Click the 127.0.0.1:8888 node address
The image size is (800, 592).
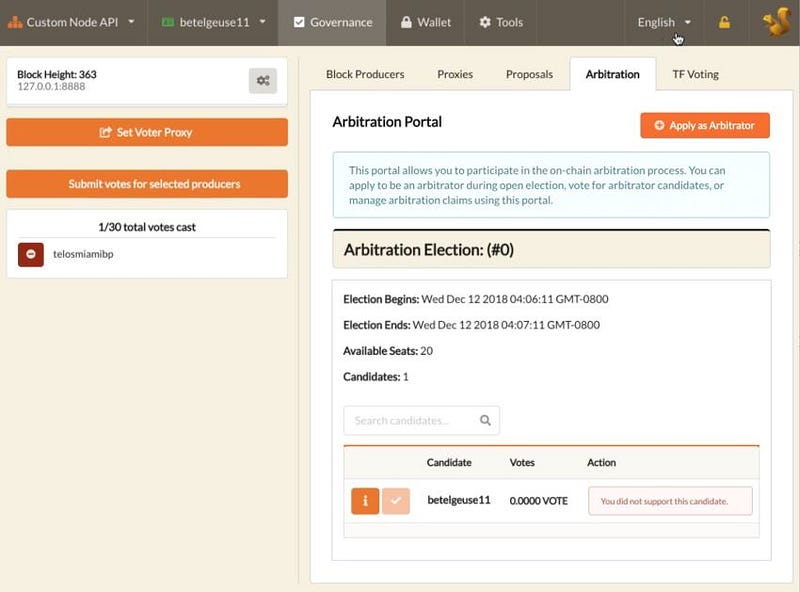click(51, 86)
